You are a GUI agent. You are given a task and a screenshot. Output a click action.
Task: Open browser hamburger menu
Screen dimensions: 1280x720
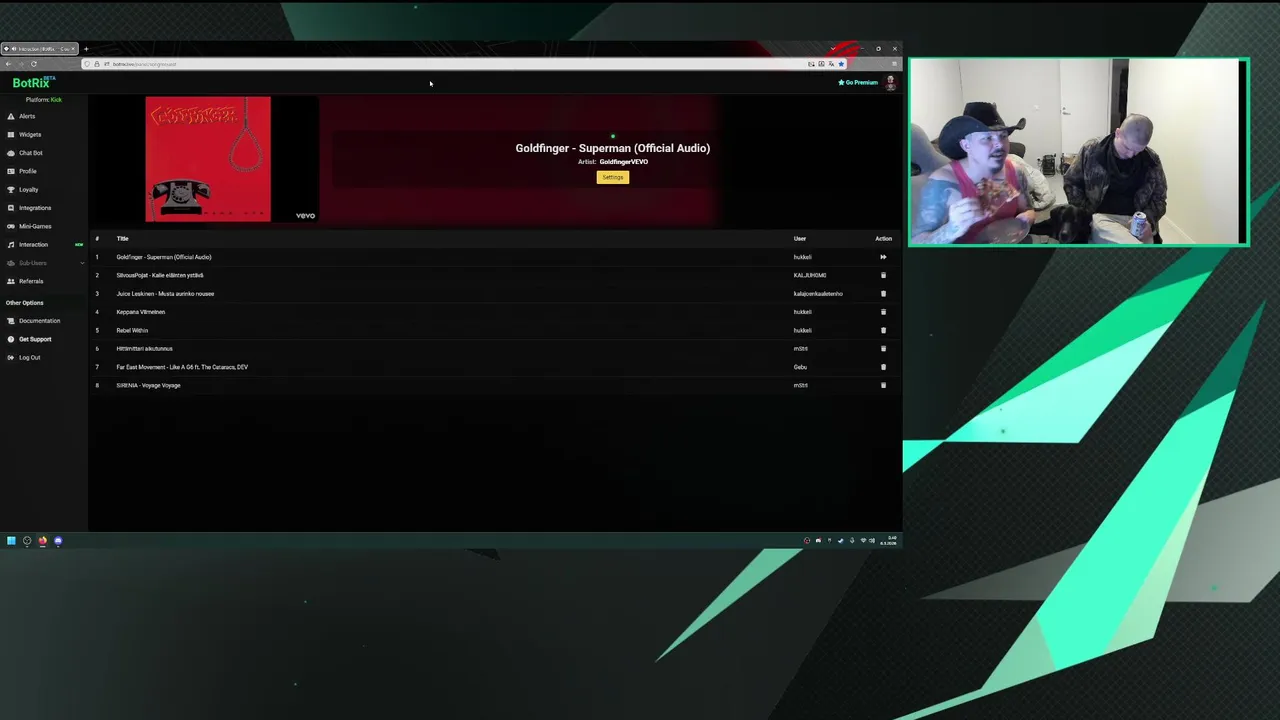pyautogui.click(x=894, y=64)
